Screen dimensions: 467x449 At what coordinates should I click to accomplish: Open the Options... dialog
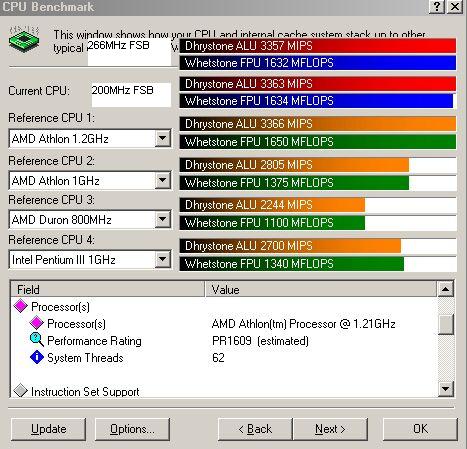(132, 429)
